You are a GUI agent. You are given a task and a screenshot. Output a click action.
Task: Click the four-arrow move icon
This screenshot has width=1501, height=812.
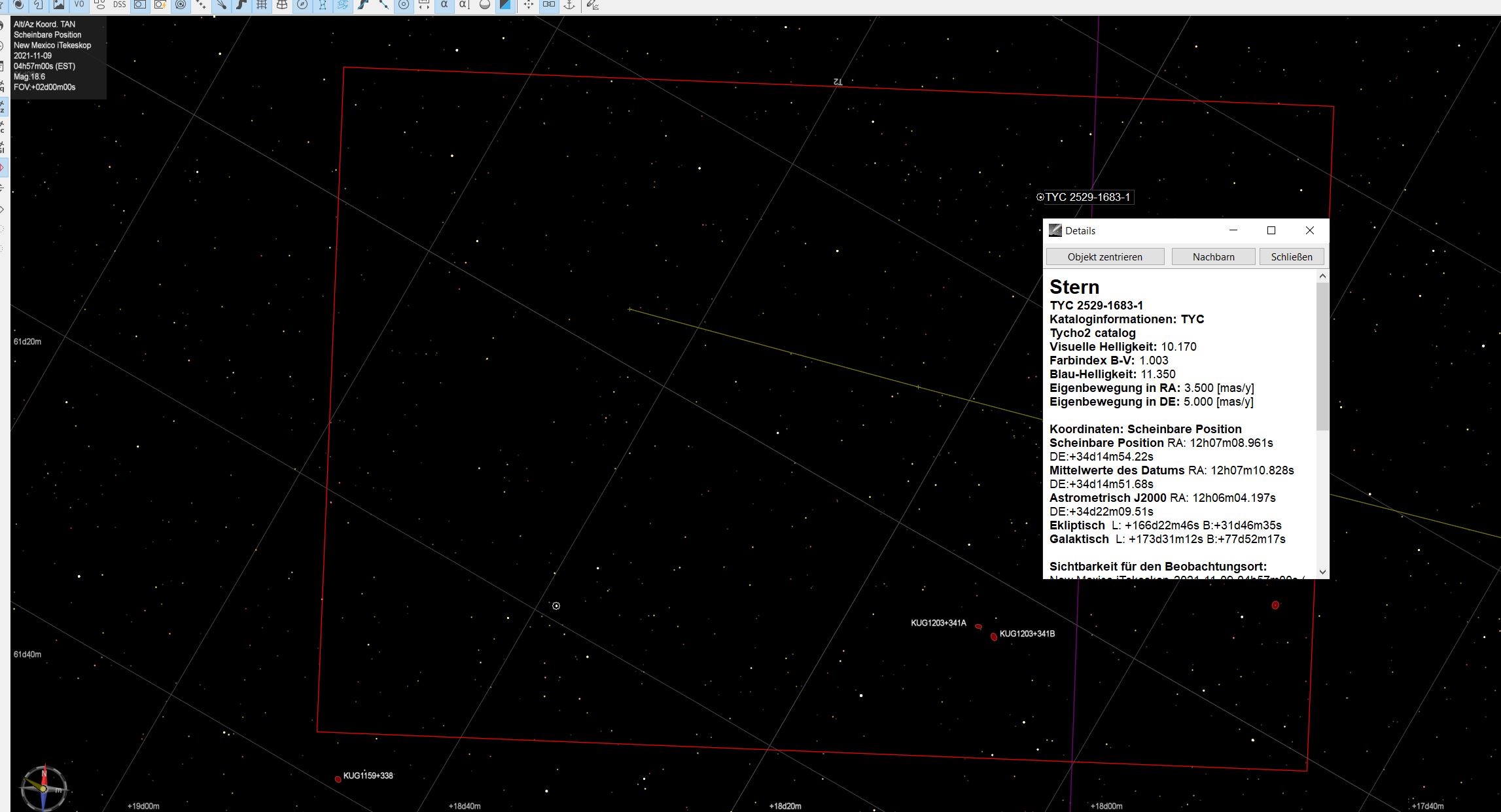coord(529,5)
